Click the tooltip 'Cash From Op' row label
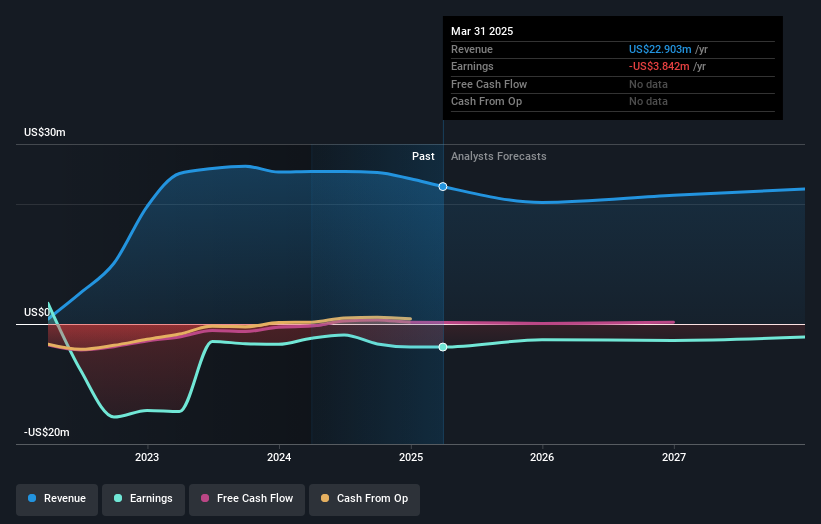This screenshot has height=524, width=821. 486,102
